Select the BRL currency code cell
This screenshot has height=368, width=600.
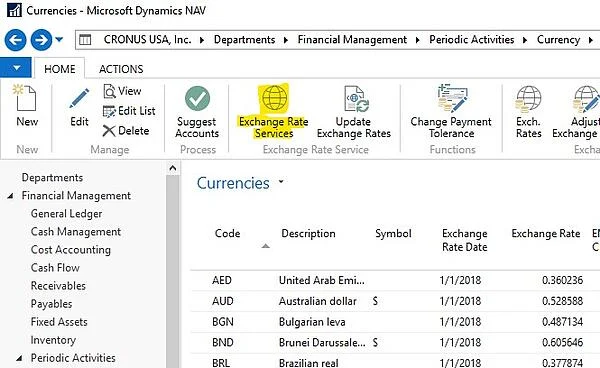(221, 363)
